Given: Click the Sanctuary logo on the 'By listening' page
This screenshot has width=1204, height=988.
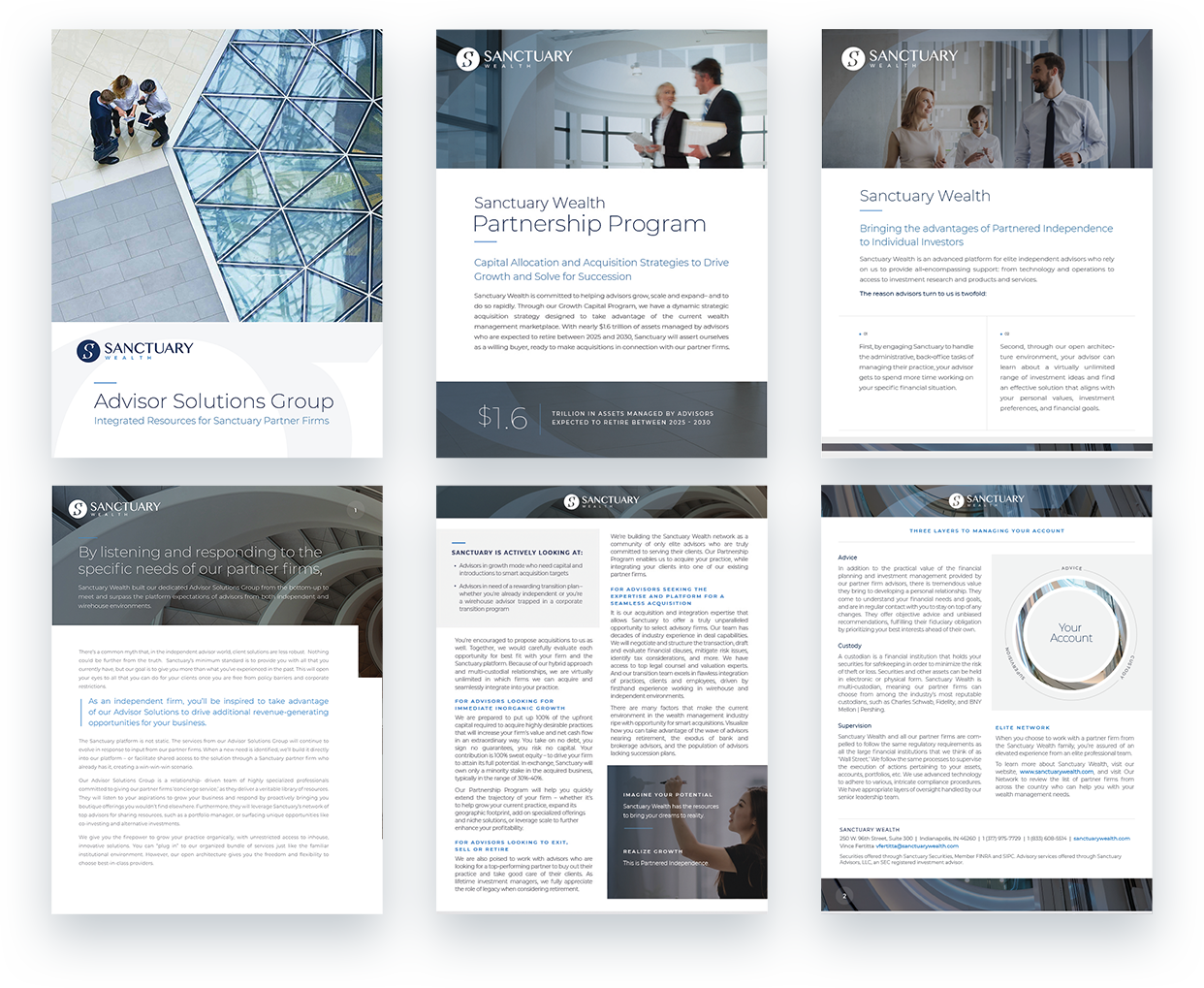Looking at the screenshot, I should point(114,508).
